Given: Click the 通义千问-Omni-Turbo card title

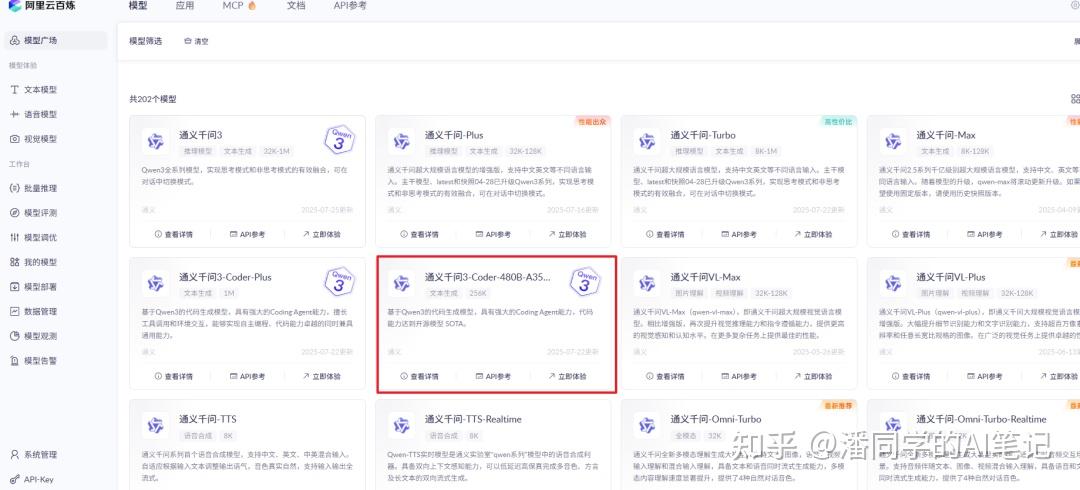Looking at the screenshot, I should [716, 419].
